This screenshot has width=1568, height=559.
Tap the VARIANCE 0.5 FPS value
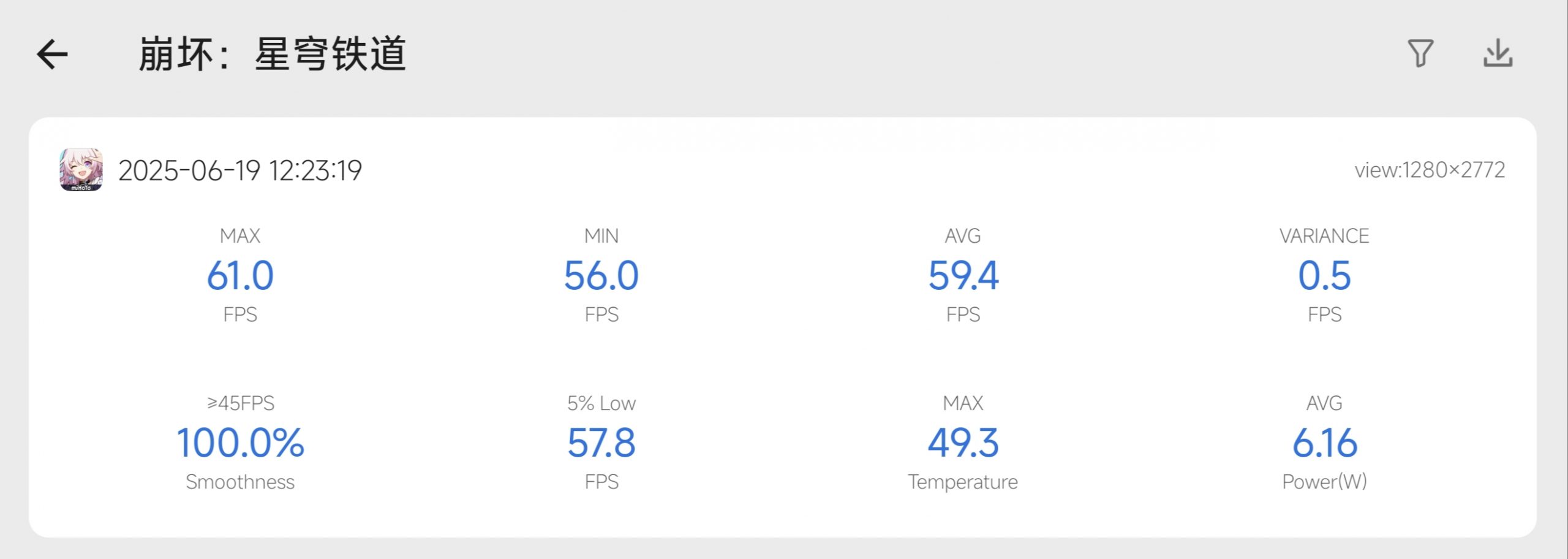pos(1324,275)
